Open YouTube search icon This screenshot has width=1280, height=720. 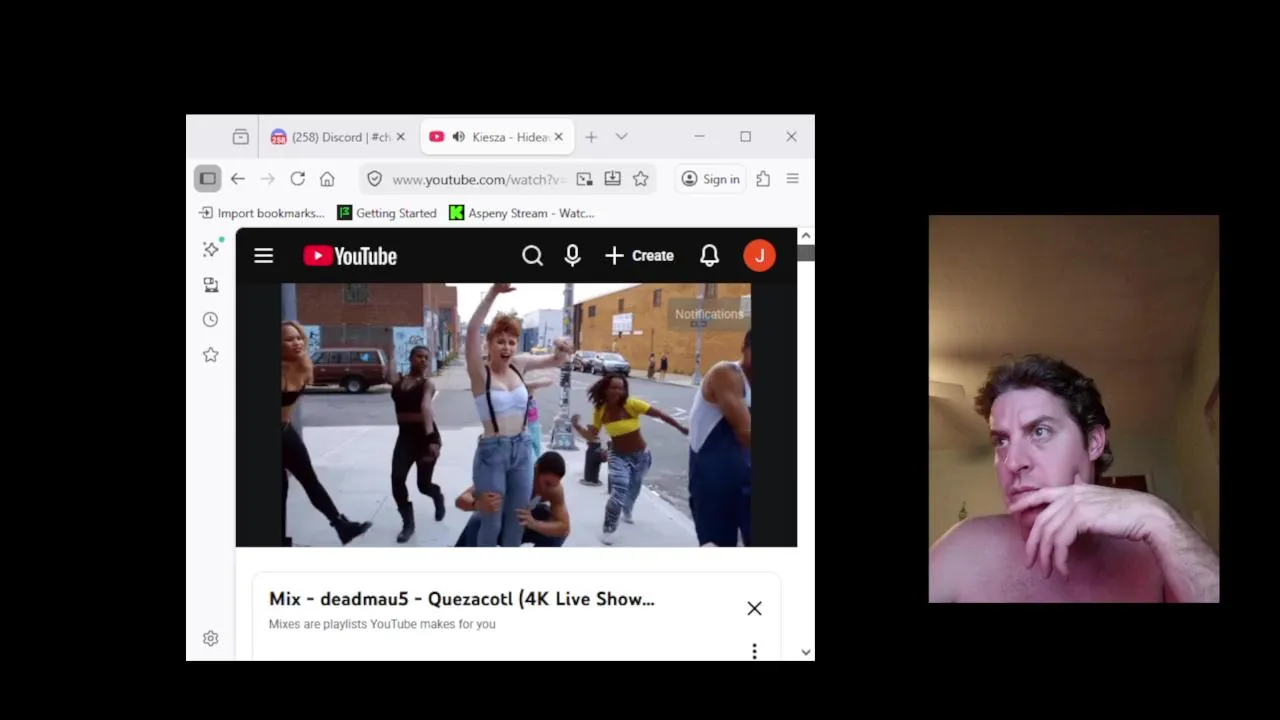coord(532,256)
